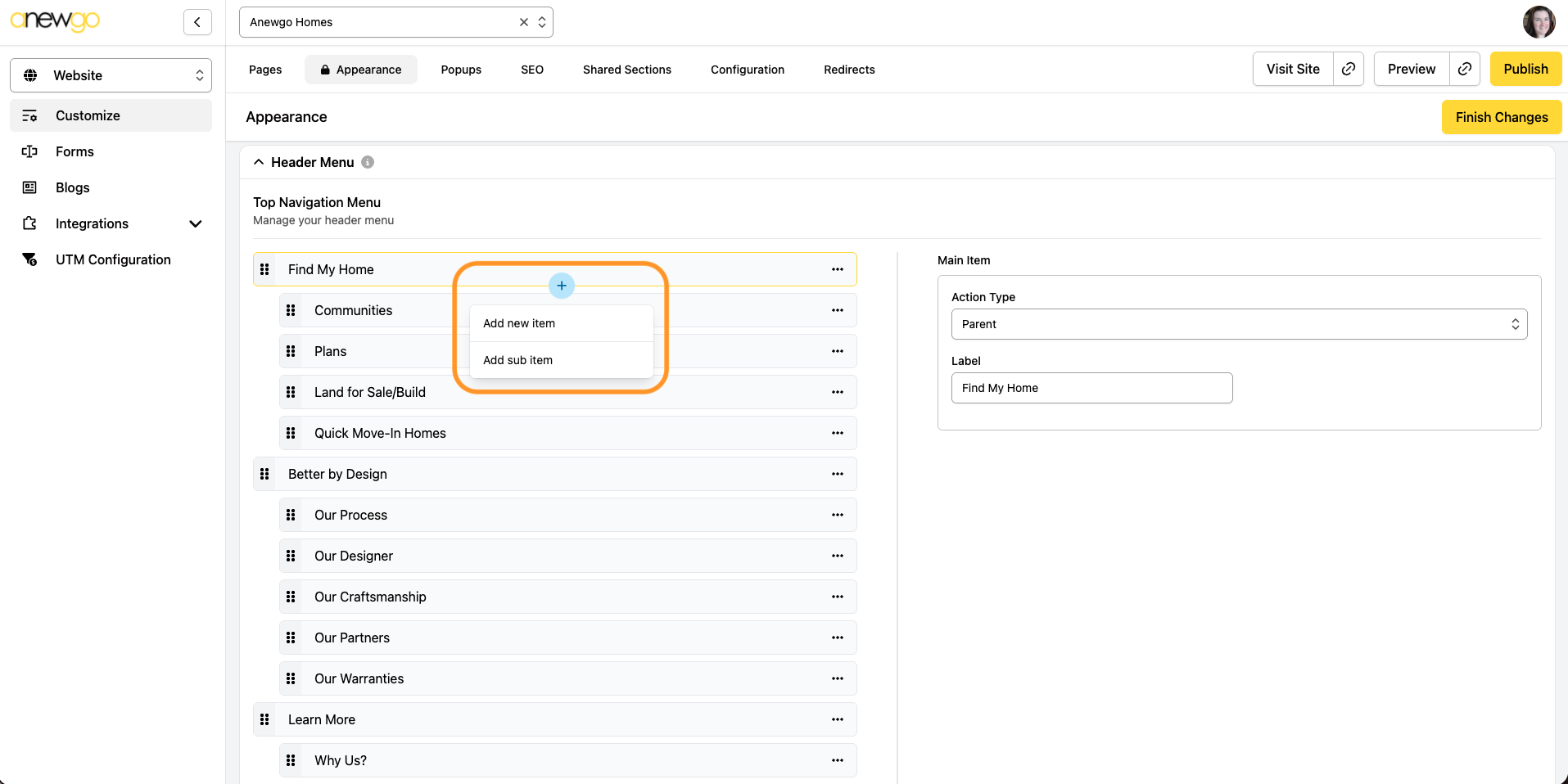
Task: Open the user profile avatar
Action: pyautogui.click(x=1539, y=22)
